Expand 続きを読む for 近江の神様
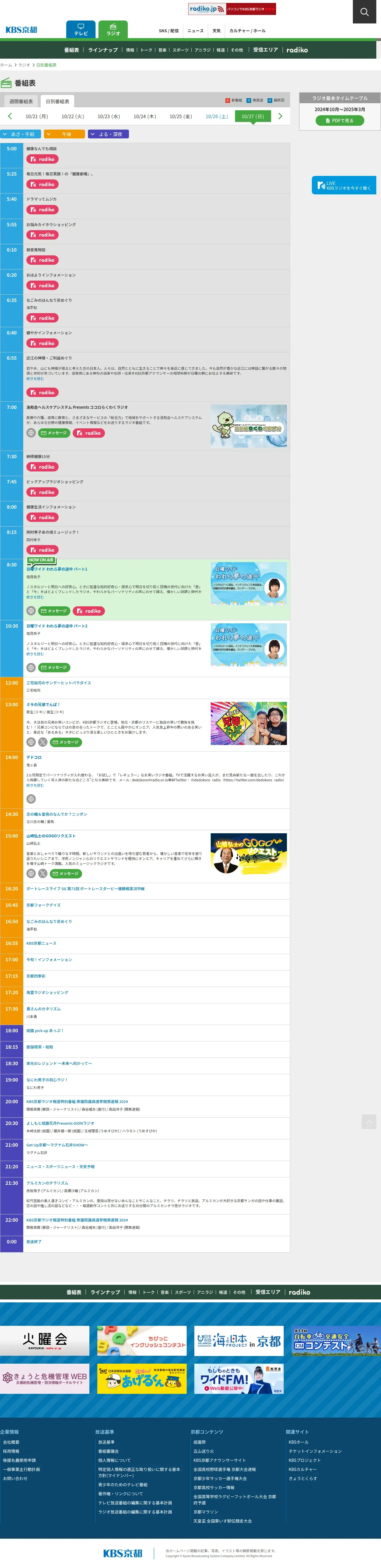 35,379
